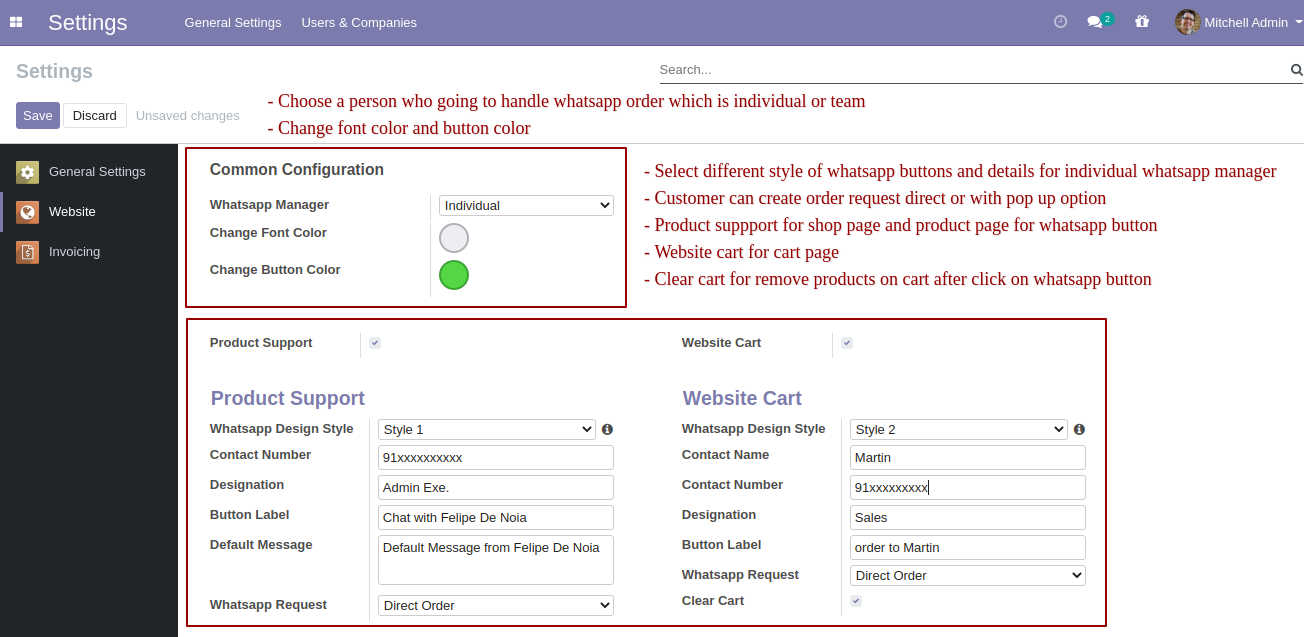1304x637 pixels.
Task: Open the General Settings top menu
Action: [233, 22]
